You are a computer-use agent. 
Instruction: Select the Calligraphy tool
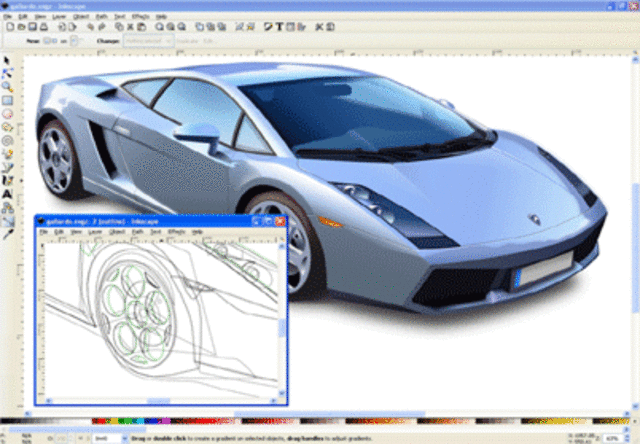(7, 180)
